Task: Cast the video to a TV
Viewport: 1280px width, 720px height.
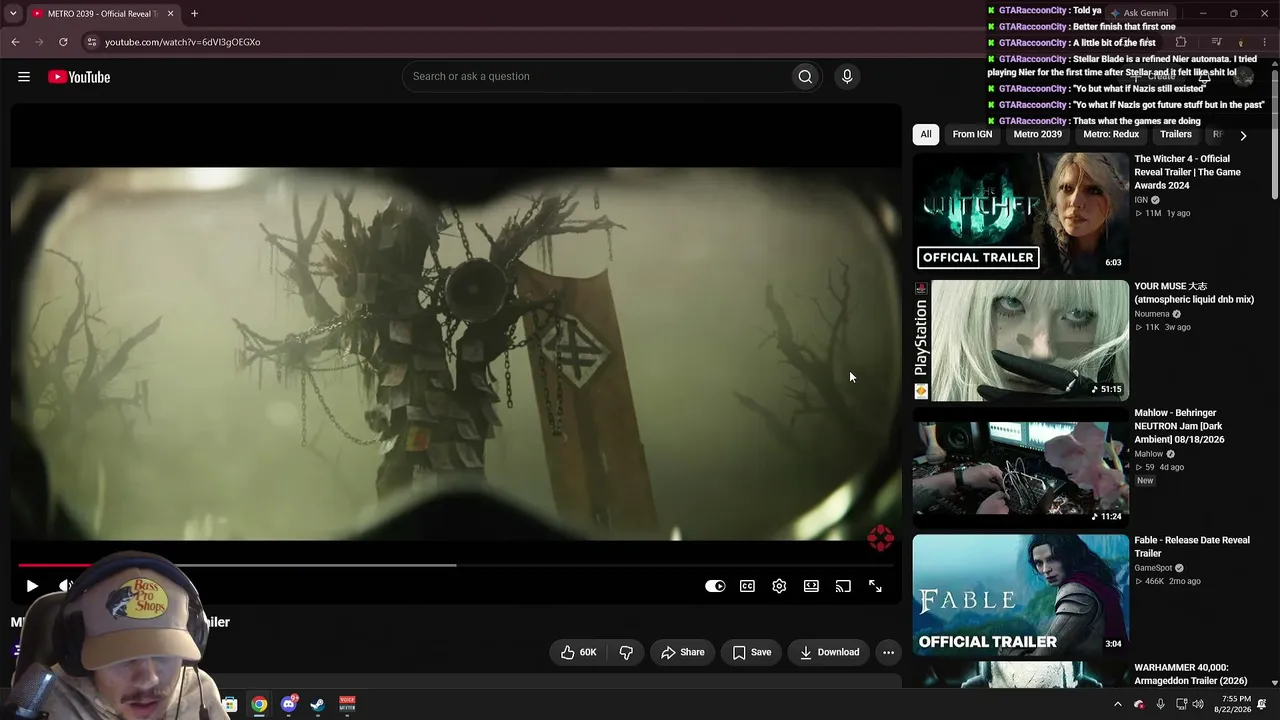Action: [843, 586]
